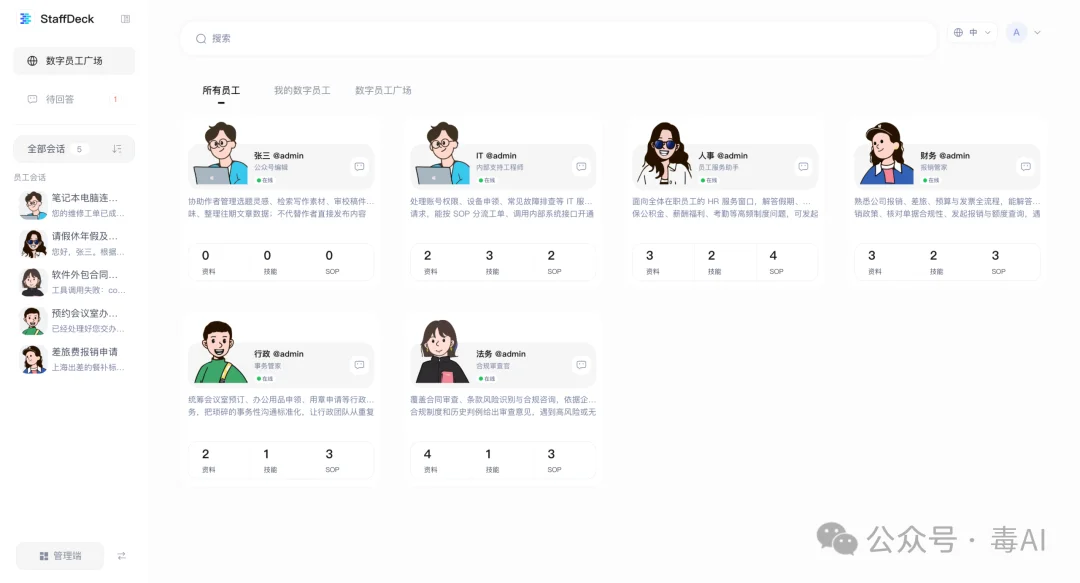Start chat with 张三 via message icon
1080x583 pixels.
pyautogui.click(x=360, y=167)
